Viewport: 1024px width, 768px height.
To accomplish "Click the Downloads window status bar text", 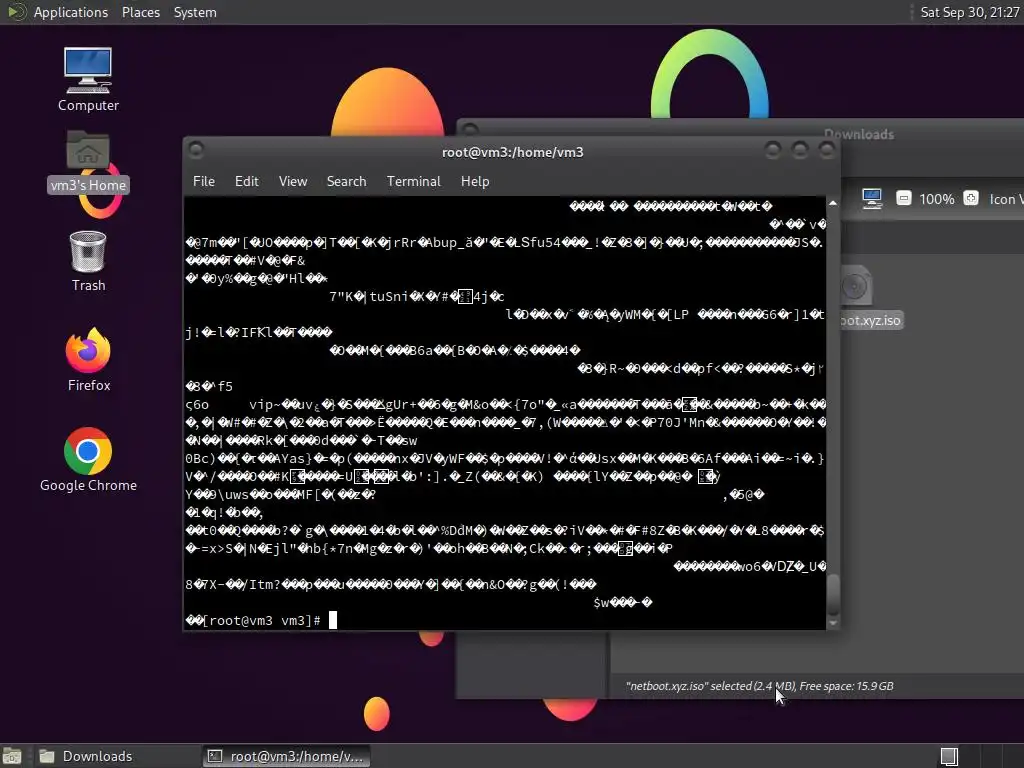I will pyautogui.click(x=760, y=686).
